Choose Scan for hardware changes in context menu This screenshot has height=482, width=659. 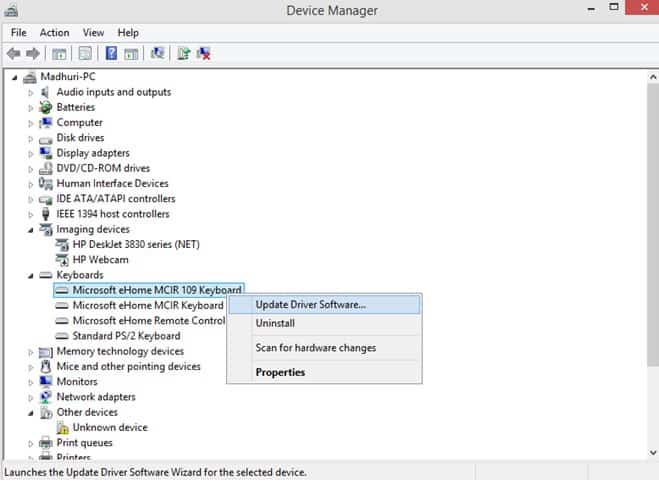click(324, 348)
